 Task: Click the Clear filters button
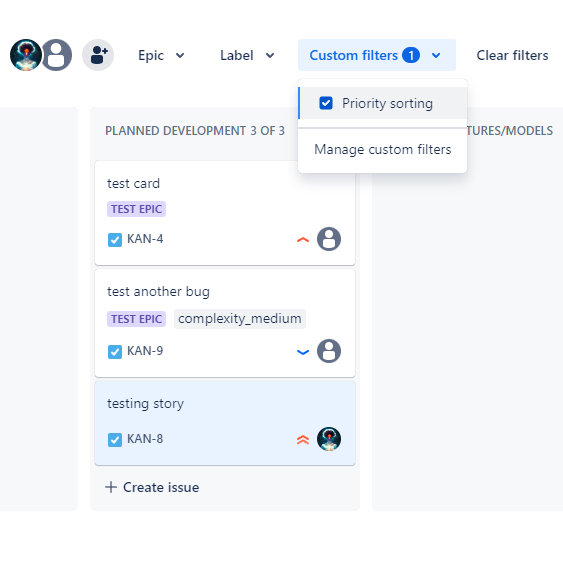click(512, 55)
